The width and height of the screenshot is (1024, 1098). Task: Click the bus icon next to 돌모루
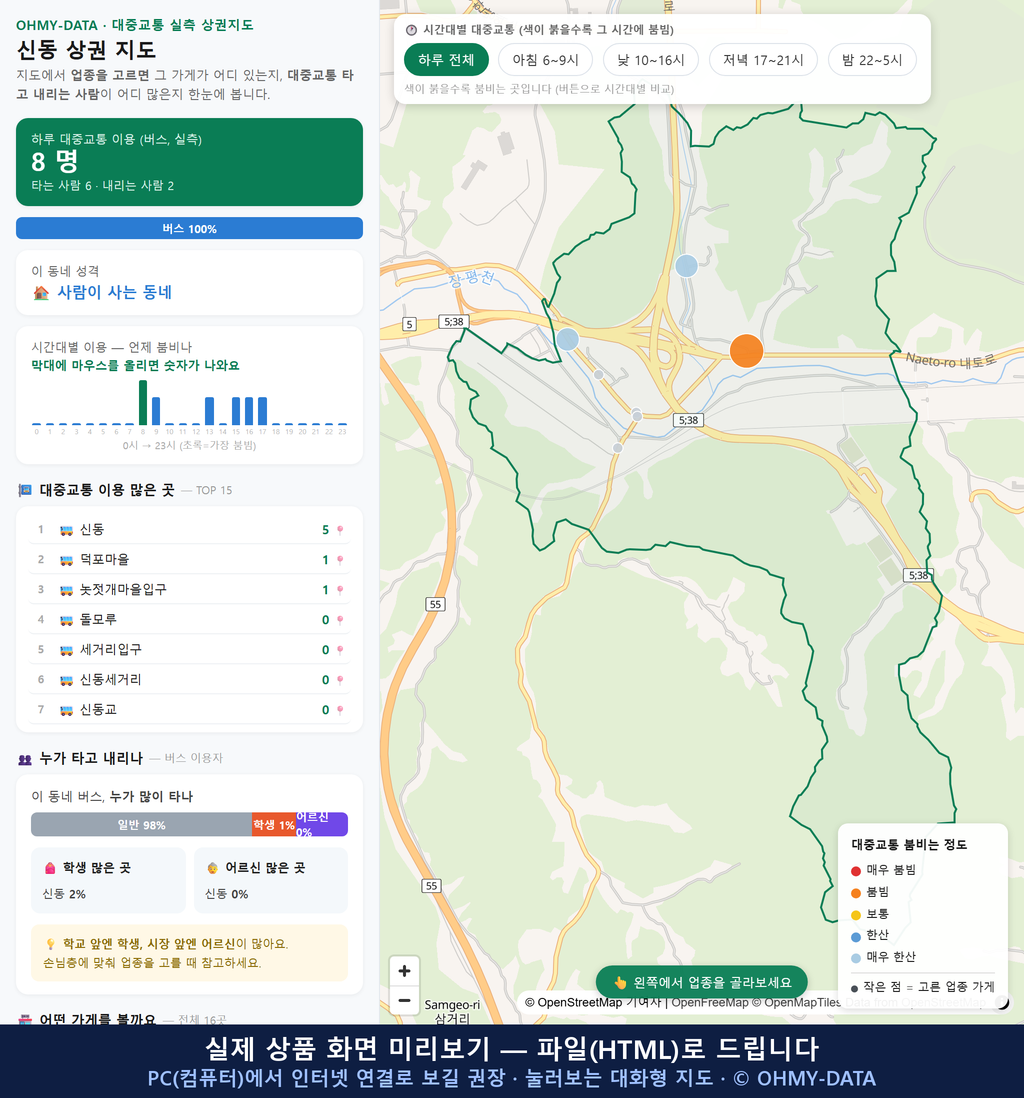point(67,620)
